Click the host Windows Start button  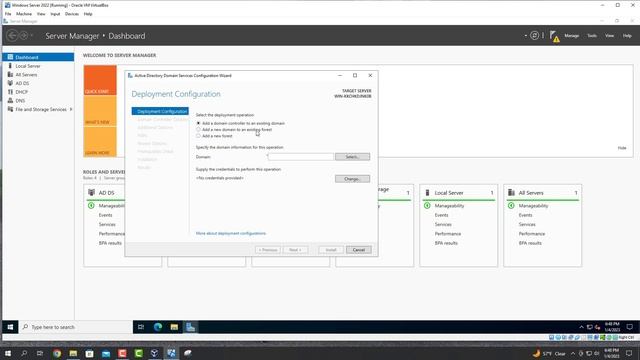tap(8, 353)
